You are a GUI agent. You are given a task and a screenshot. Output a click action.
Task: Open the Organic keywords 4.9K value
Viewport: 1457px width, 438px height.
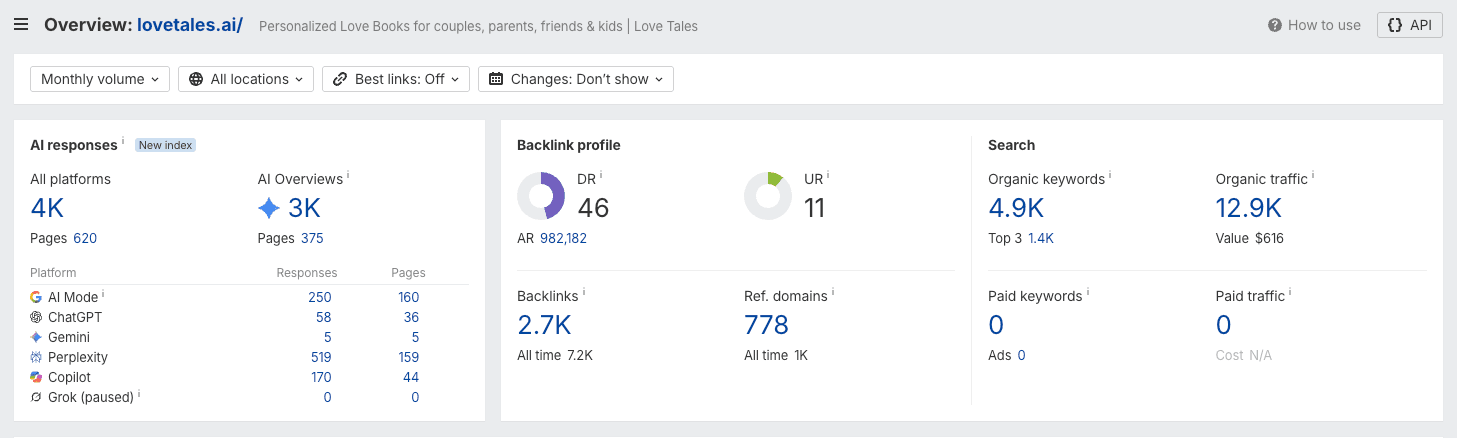[x=1016, y=208]
